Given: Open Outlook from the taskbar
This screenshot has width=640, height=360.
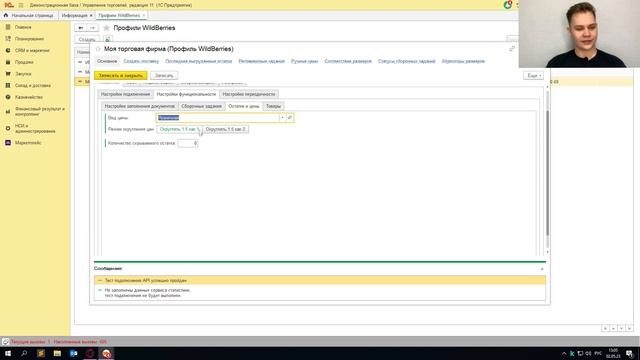Looking at the screenshot, I should pyautogui.click(x=73, y=353).
